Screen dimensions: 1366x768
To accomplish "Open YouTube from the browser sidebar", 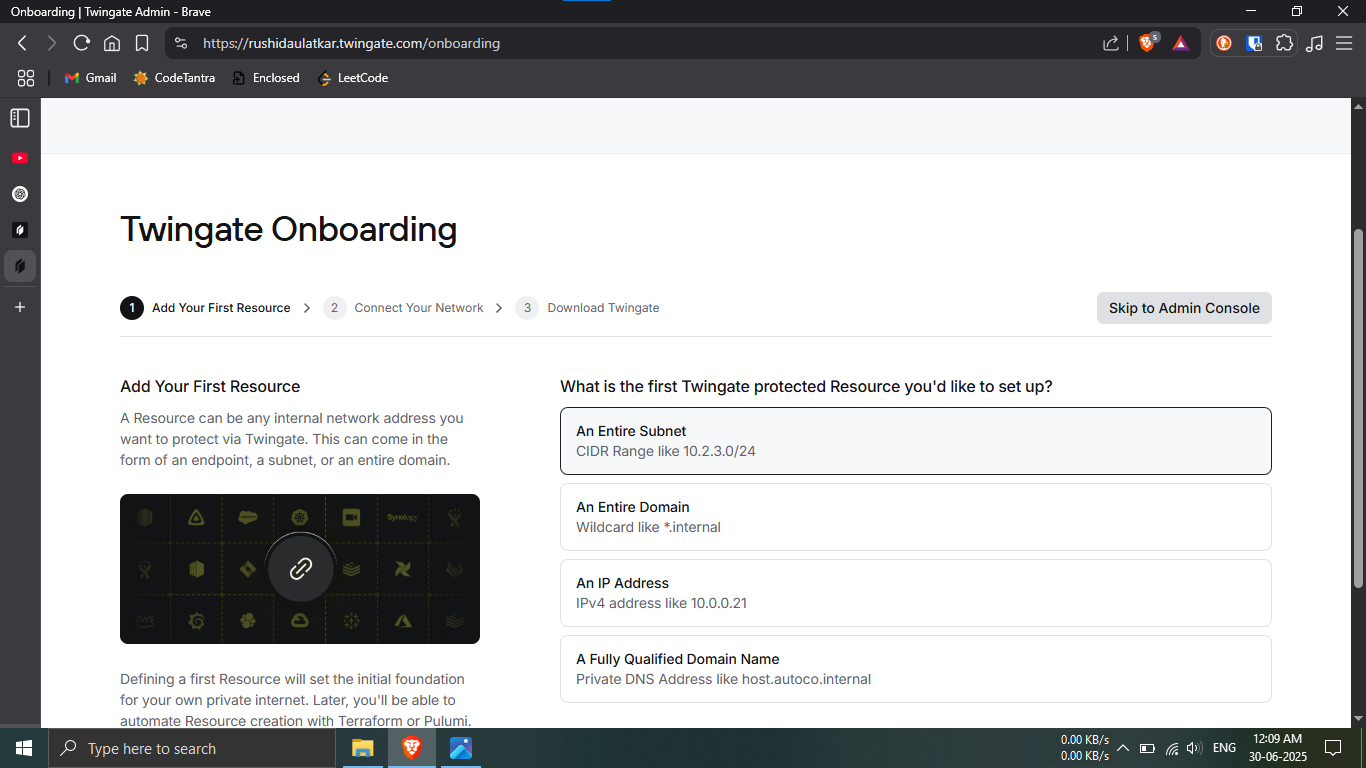I will pos(20,158).
